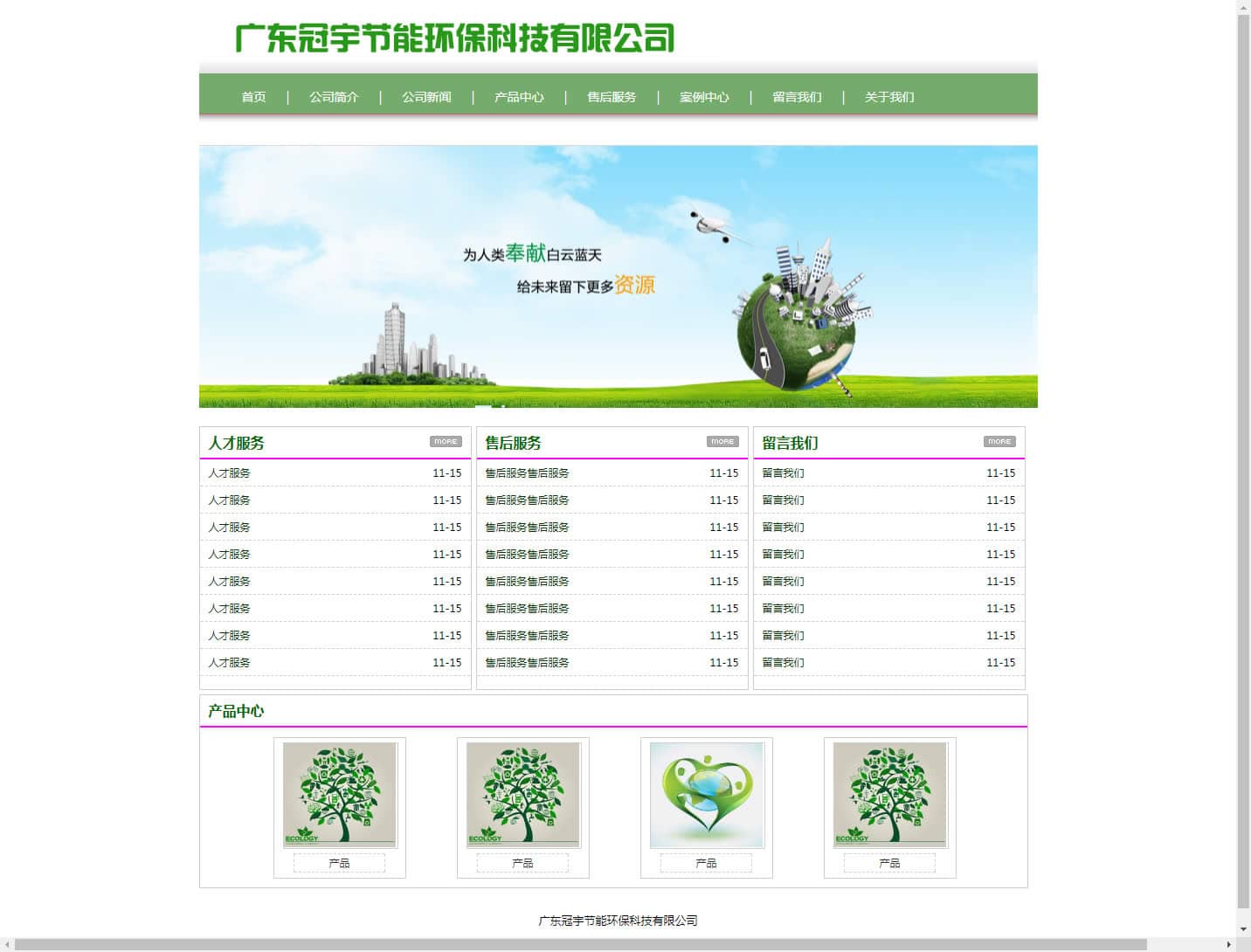Click the first 人才服务 list link
Image resolution: width=1251 pixels, height=952 pixels.
229,473
